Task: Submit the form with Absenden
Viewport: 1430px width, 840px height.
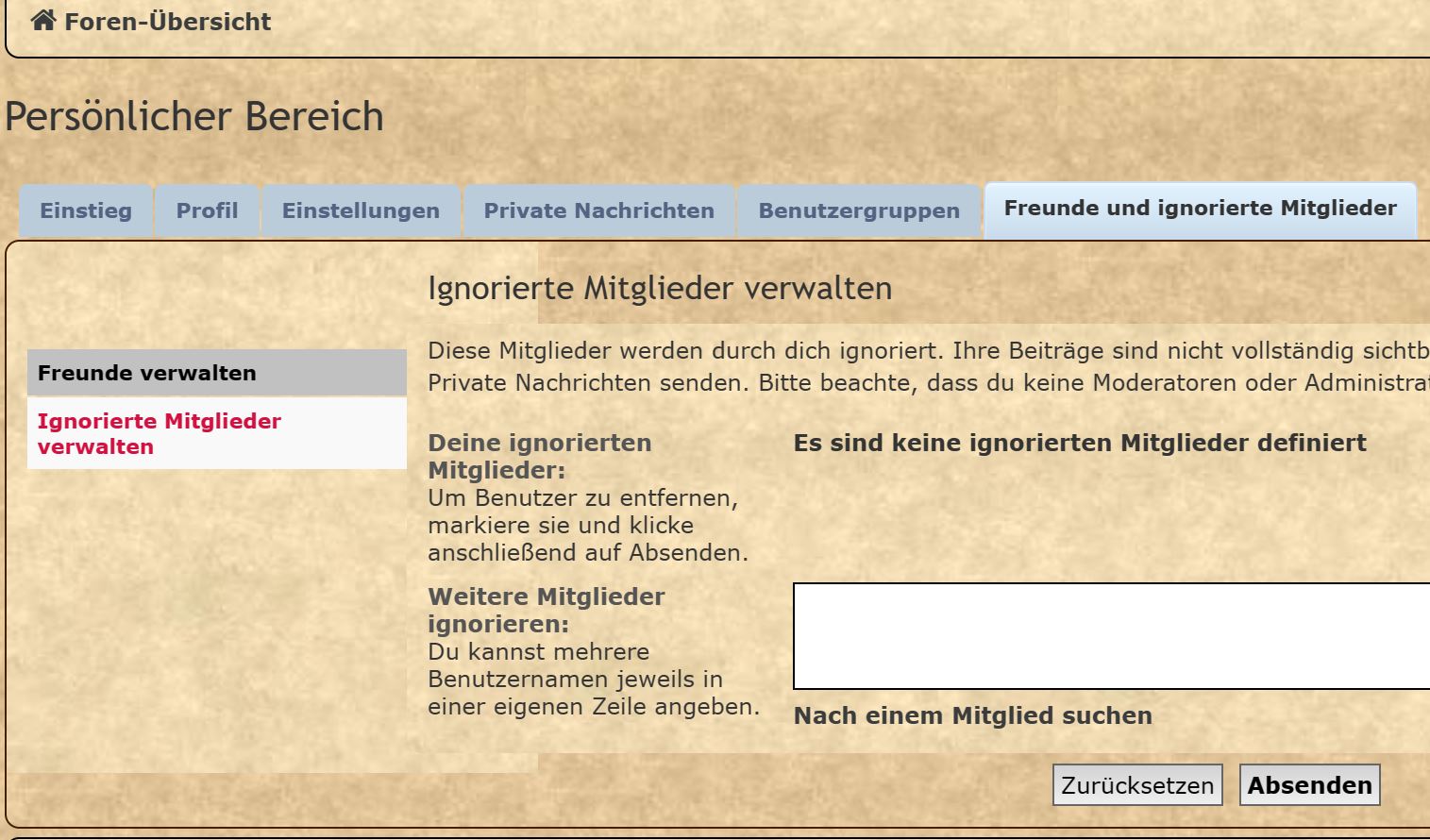Action: pos(1309,785)
